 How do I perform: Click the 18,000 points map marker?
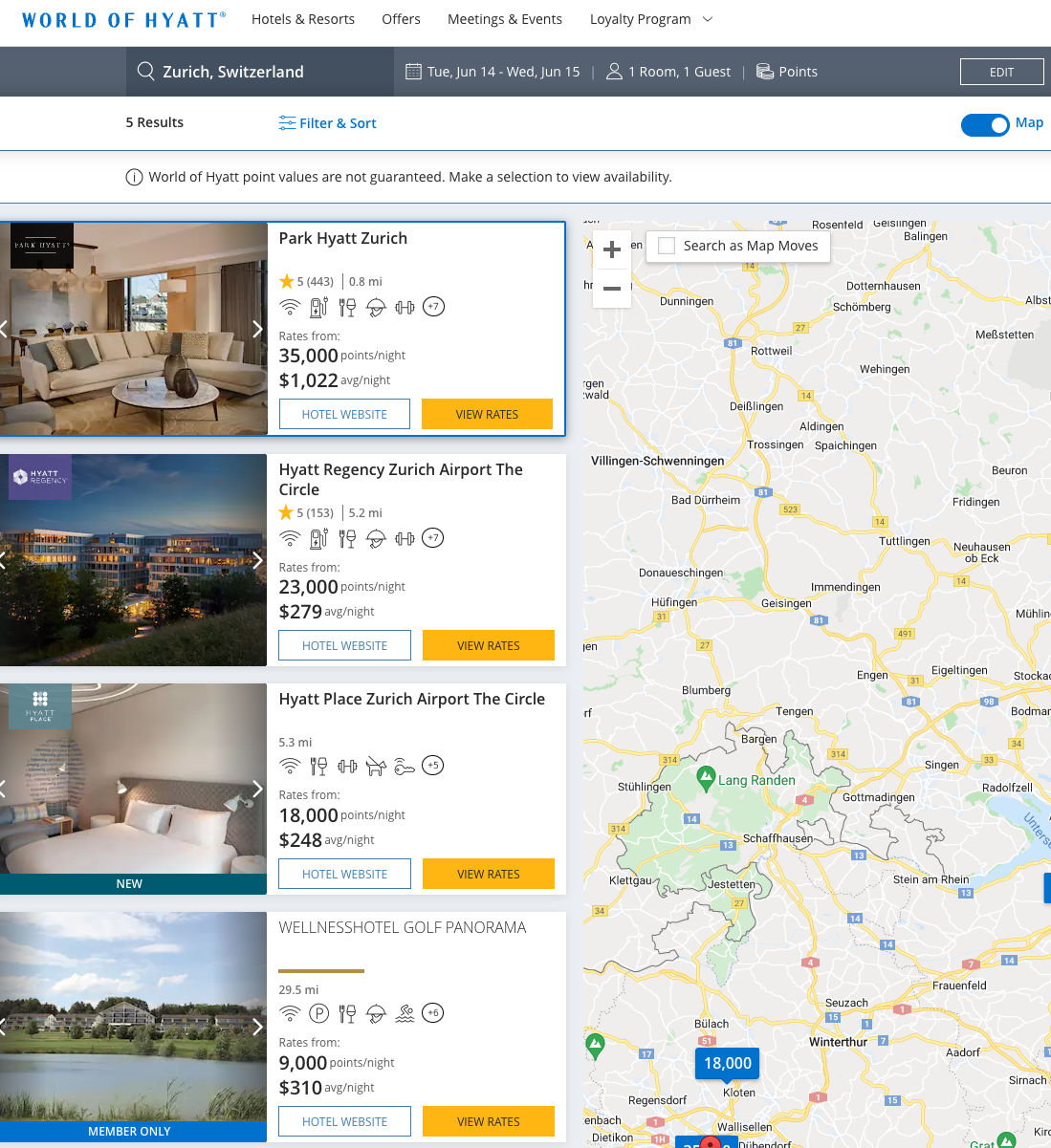tap(728, 1064)
